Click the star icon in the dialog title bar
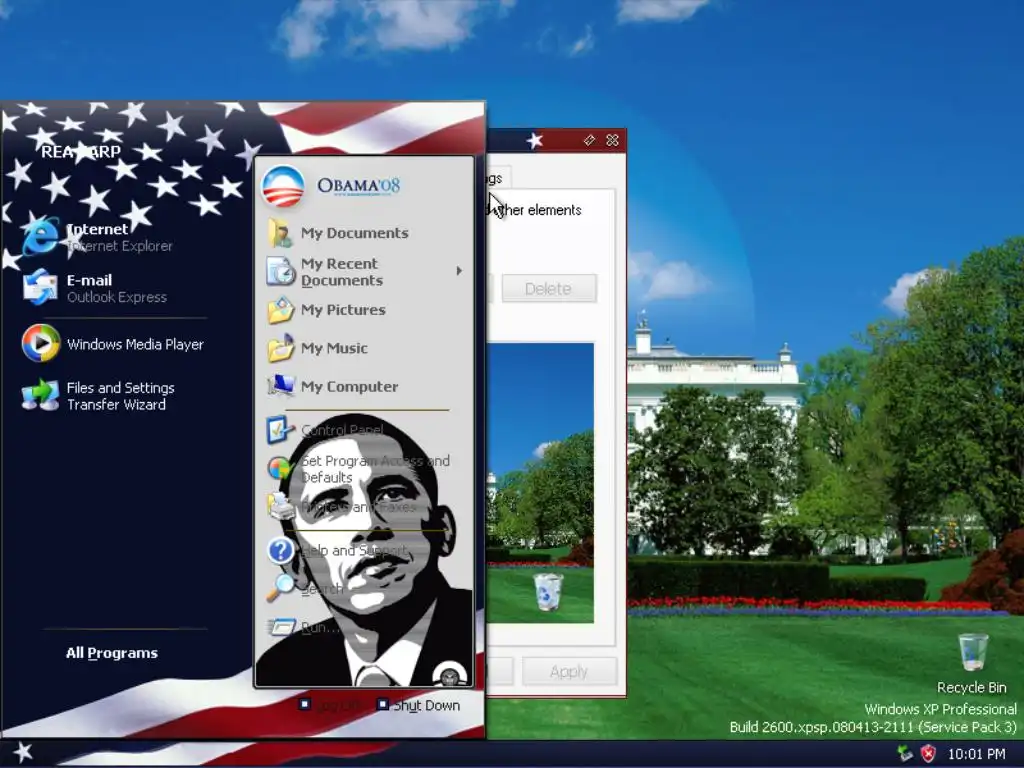Screen dimensions: 1024x768 click(x=535, y=140)
